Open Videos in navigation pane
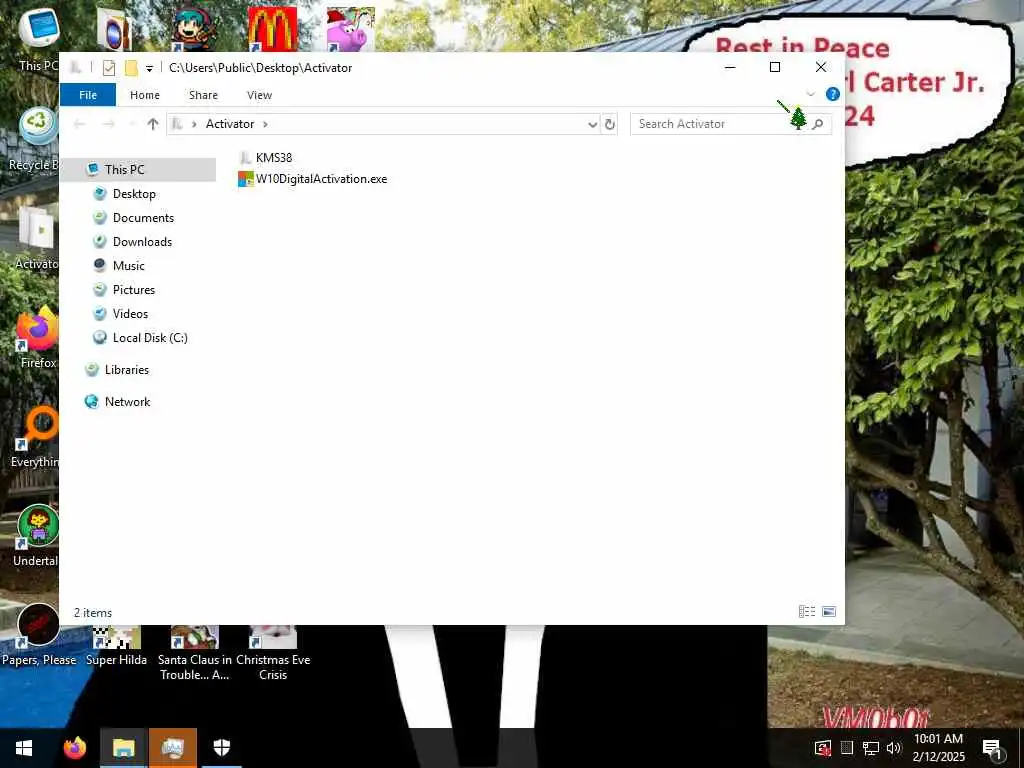This screenshot has height=768, width=1024. pyautogui.click(x=131, y=314)
